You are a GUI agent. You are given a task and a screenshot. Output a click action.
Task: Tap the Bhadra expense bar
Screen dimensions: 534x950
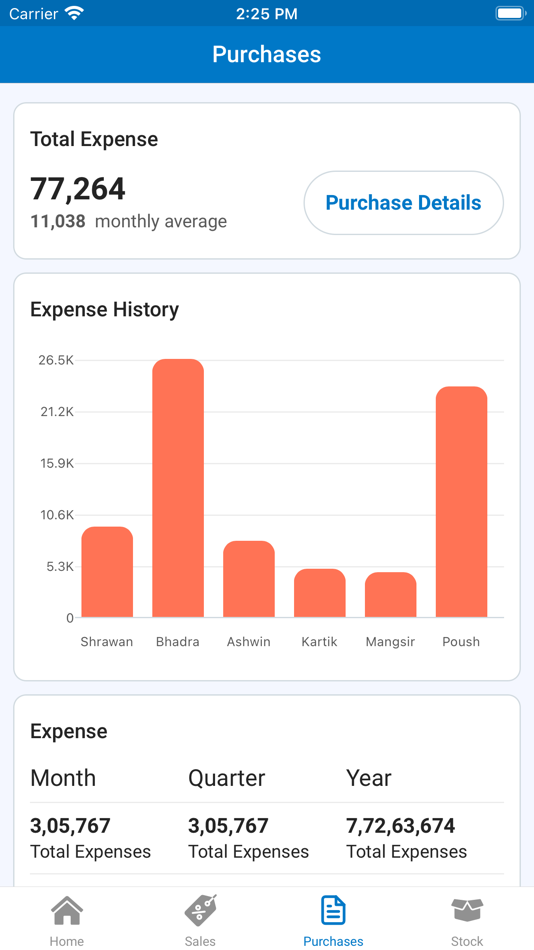click(178, 488)
